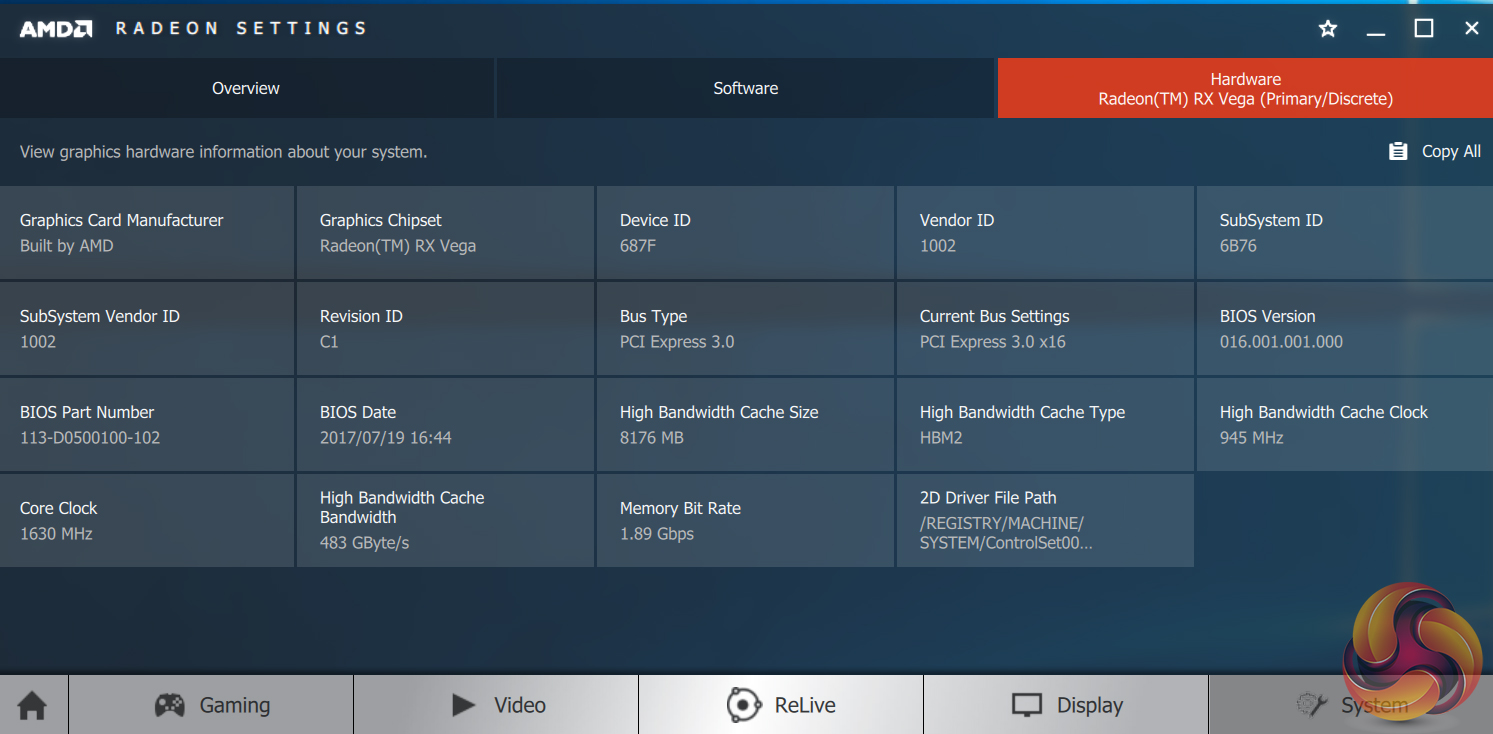Click the "View graphics hardware information" description text
Viewport: 1493px width, 734px height.
pyautogui.click(x=223, y=152)
